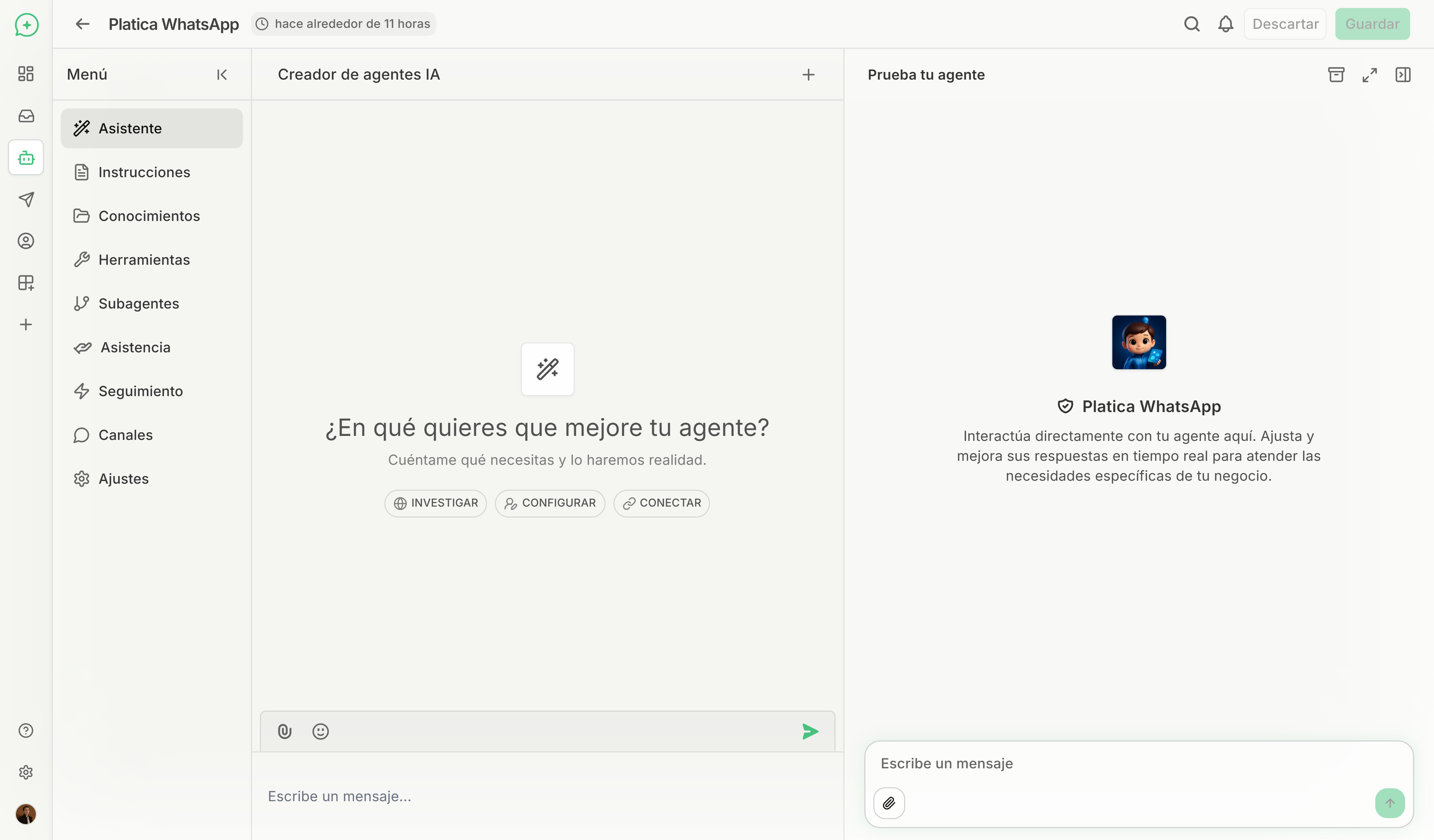Collapse the Prueba tu agente panel
Viewport: 1434px width, 840px height.
(x=1403, y=75)
